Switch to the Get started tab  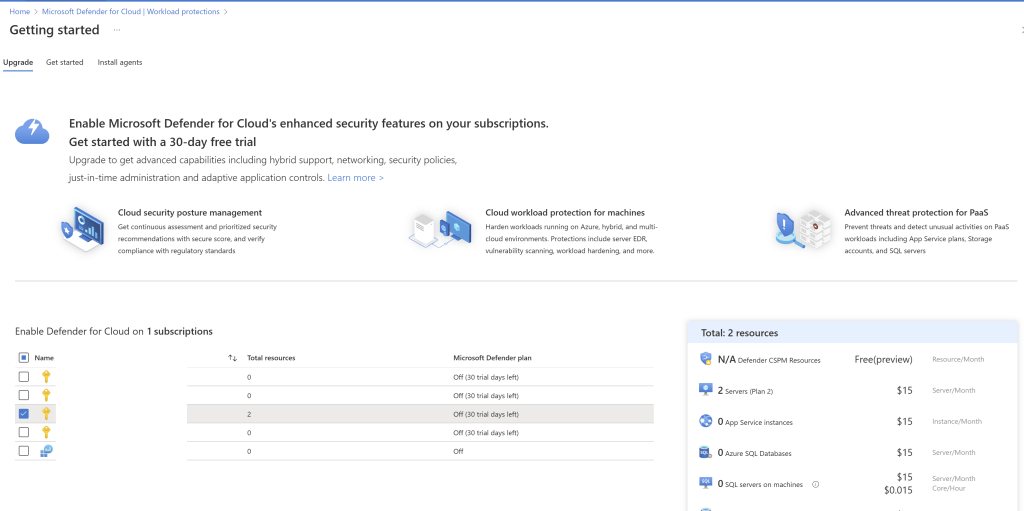coord(65,62)
